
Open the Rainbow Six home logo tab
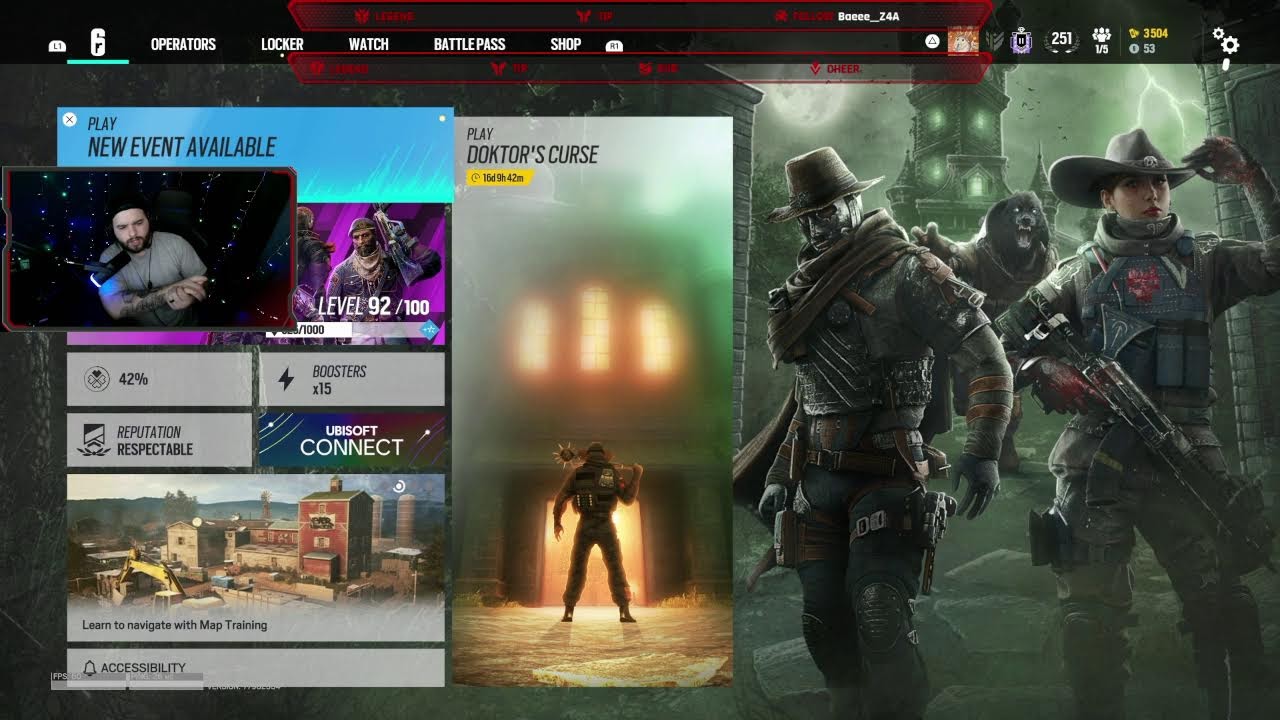point(98,43)
